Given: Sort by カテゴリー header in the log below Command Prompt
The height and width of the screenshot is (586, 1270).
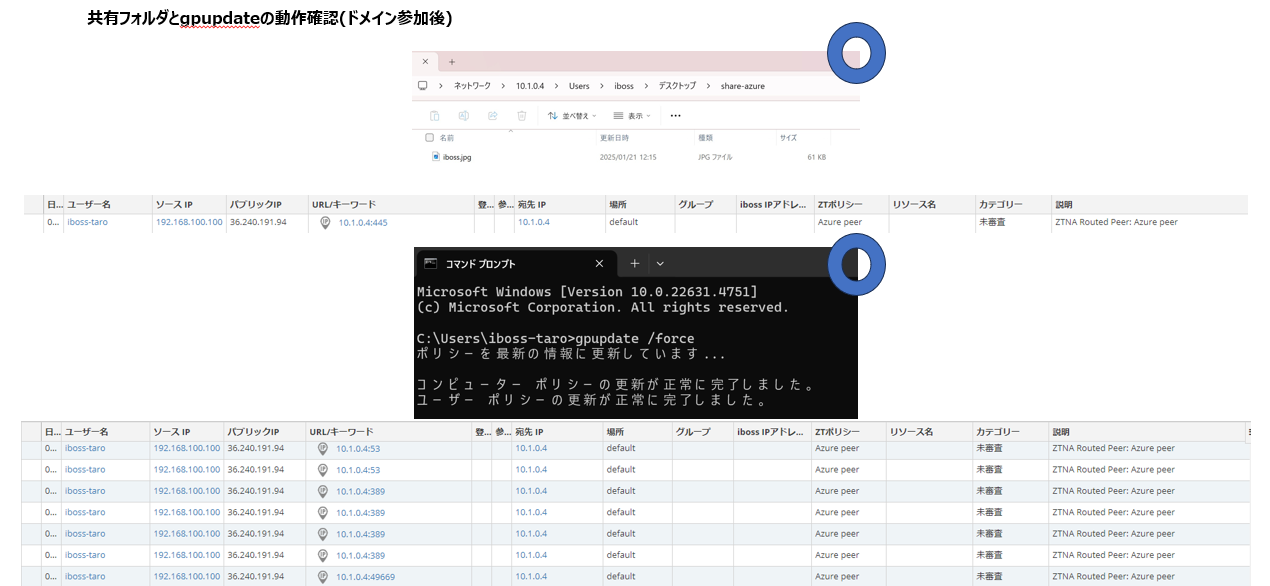Looking at the screenshot, I should tap(998, 432).
